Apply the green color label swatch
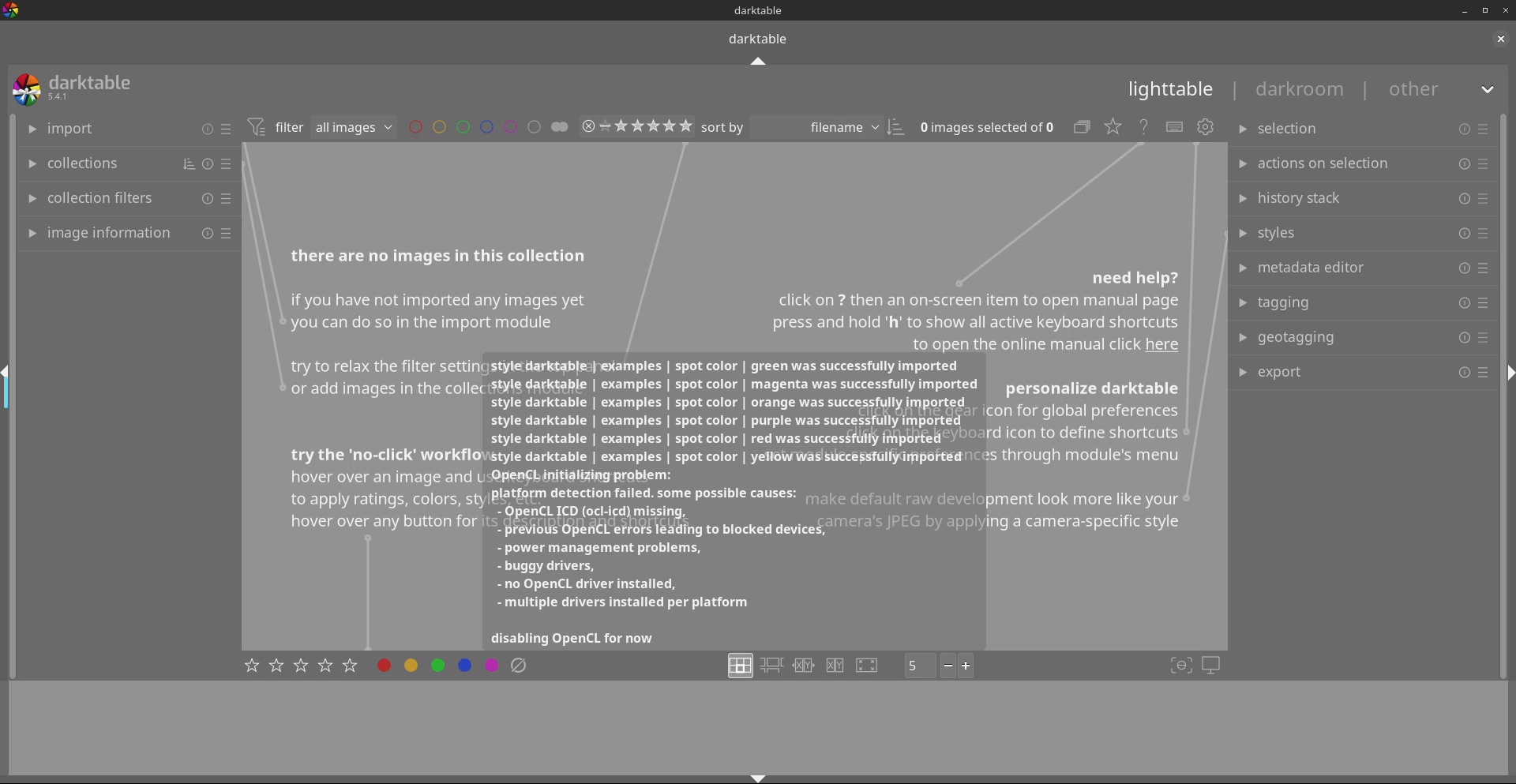This screenshot has height=784, width=1516. 437,666
